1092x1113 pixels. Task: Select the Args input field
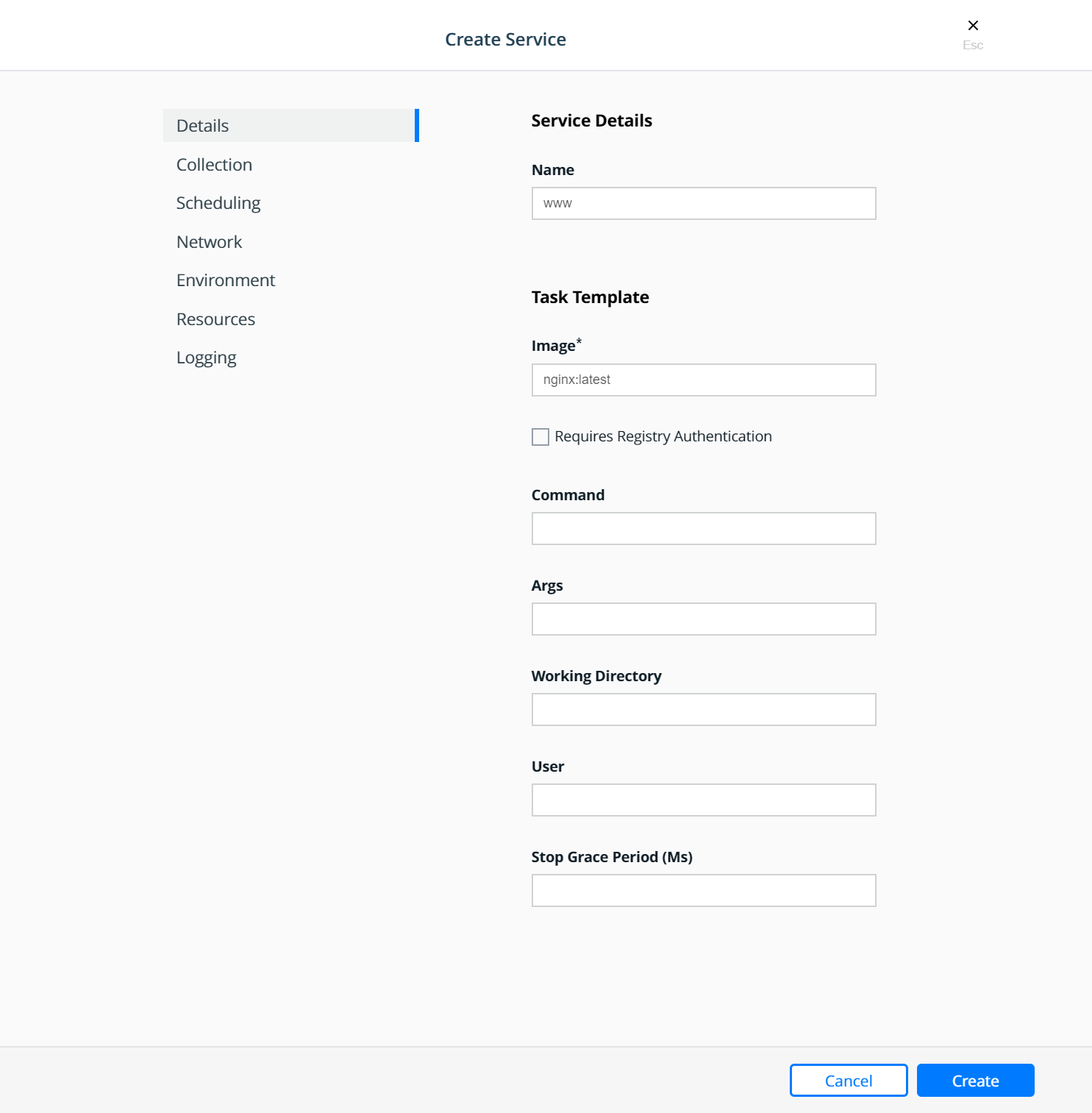tap(704, 619)
